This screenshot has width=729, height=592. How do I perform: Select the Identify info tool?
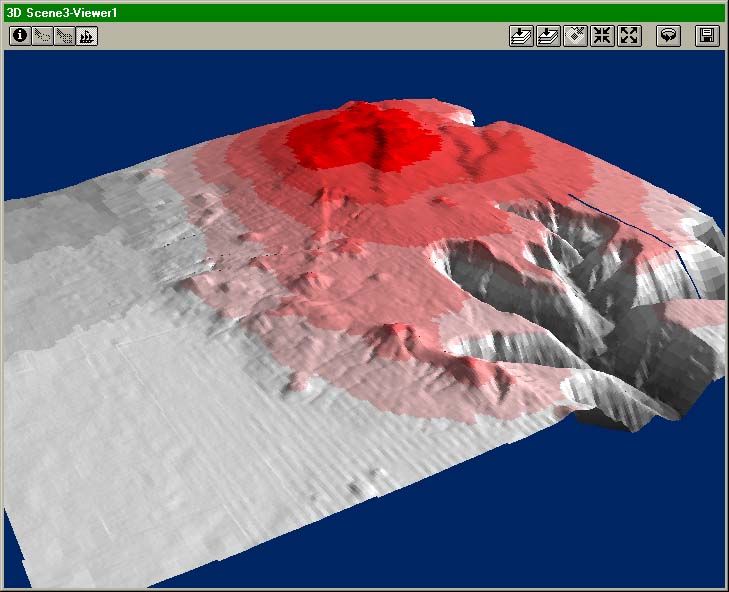(20, 36)
